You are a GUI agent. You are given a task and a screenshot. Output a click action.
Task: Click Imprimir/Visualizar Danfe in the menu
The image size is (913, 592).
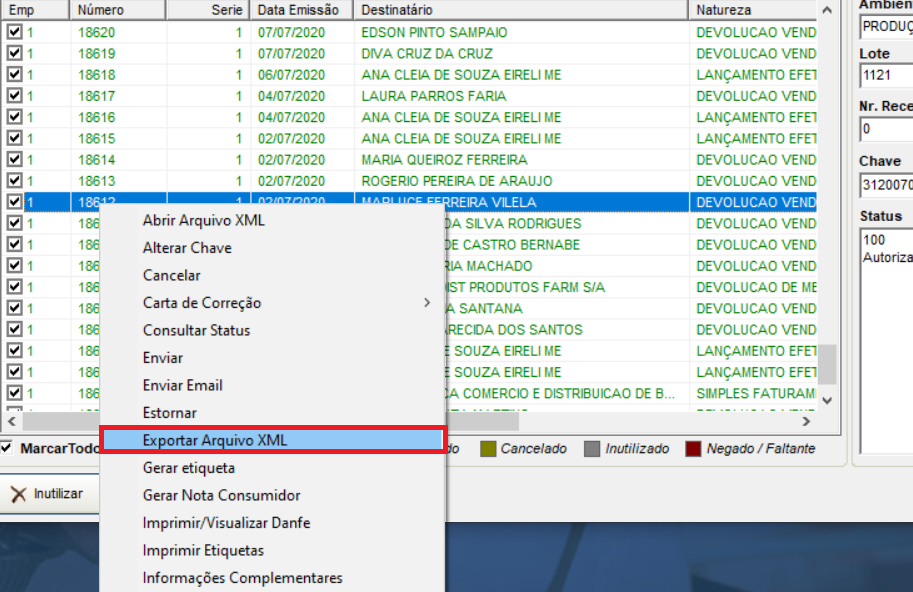pyautogui.click(x=226, y=523)
